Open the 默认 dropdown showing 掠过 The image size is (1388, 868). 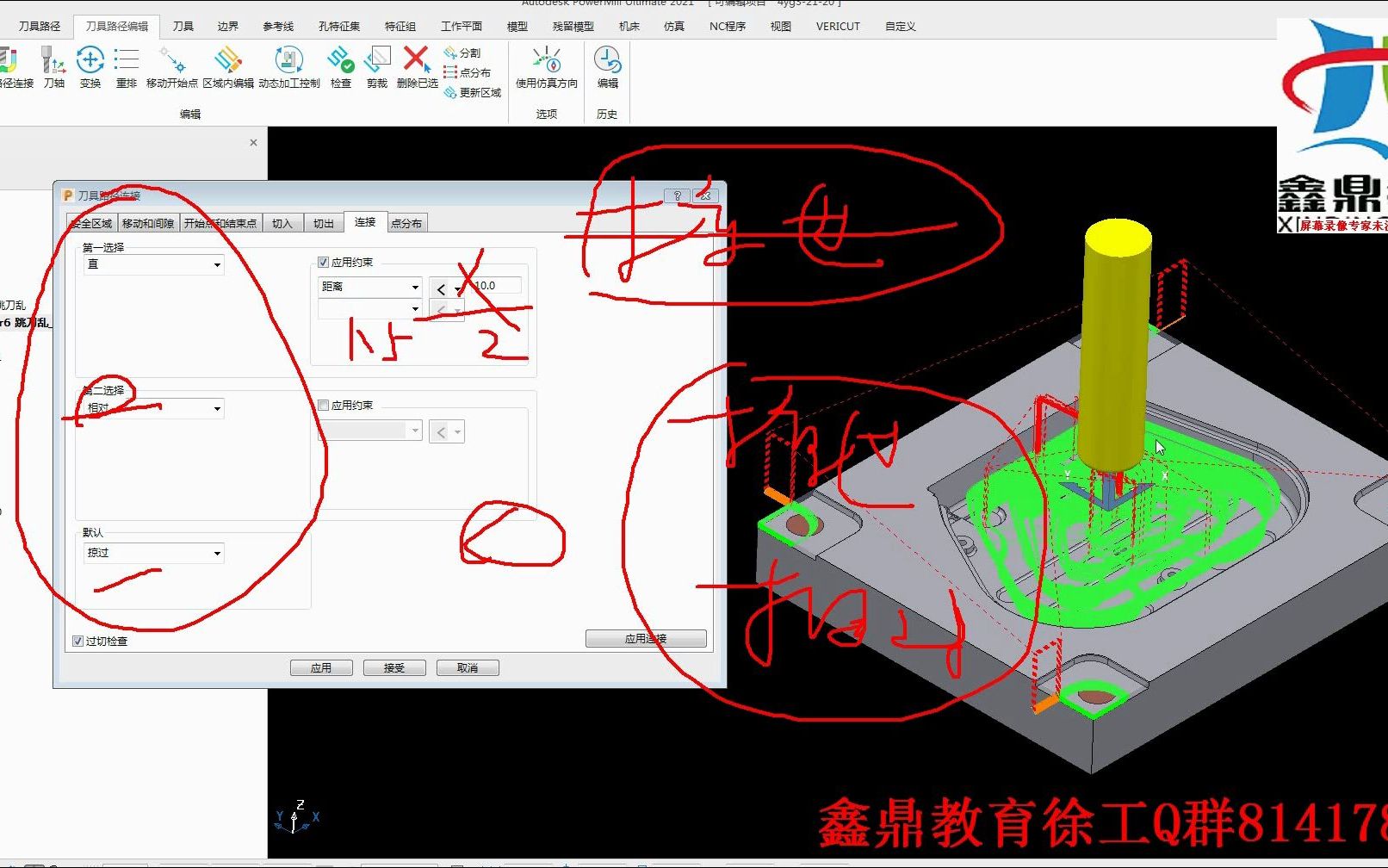[153, 553]
